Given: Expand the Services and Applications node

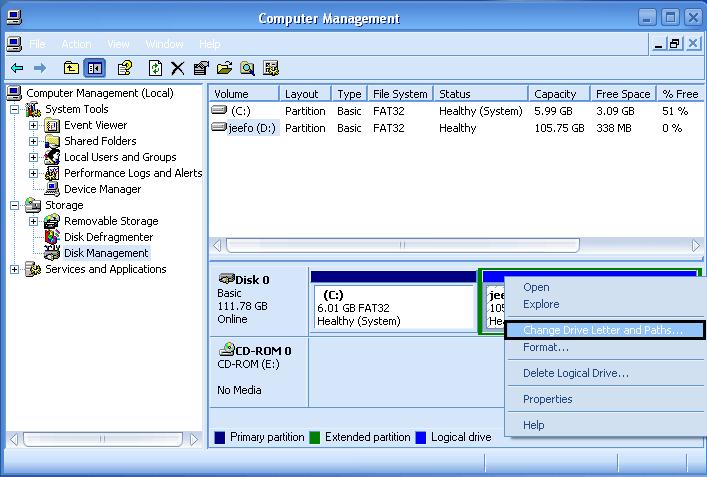Looking at the screenshot, I should point(15,269).
